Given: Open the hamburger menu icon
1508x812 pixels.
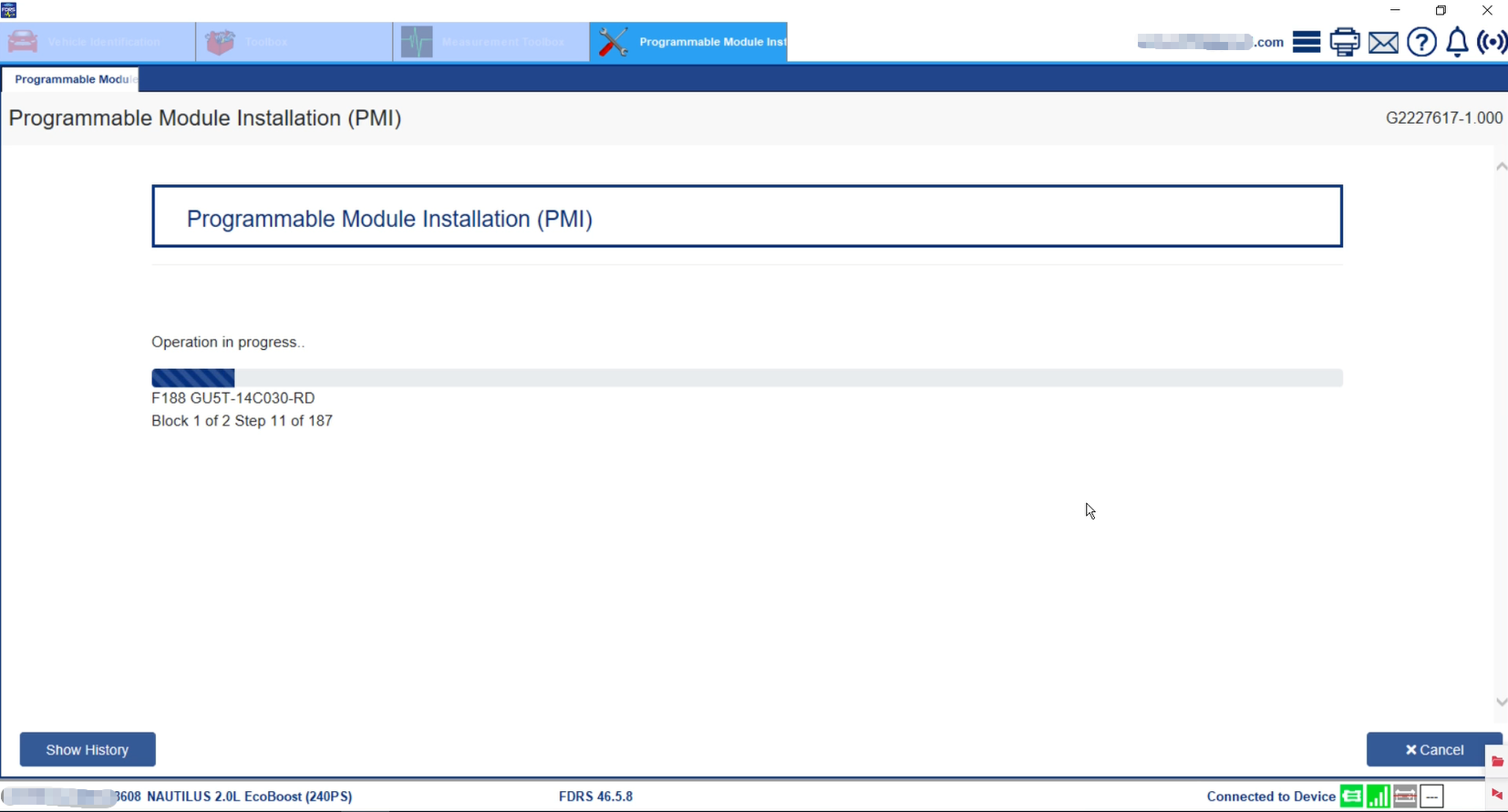Looking at the screenshot, I should click(x=1307, y=42).
